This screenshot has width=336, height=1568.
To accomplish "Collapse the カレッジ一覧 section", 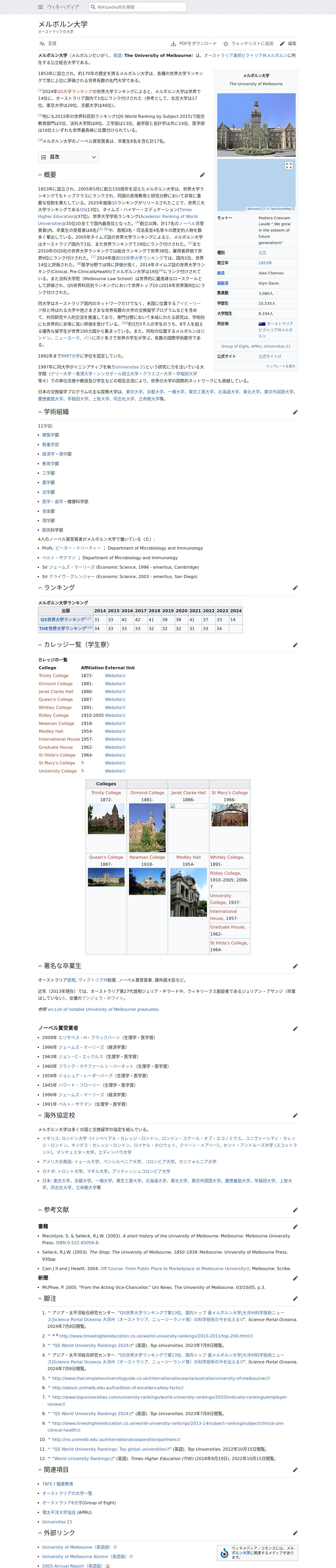I will point(40,645).
